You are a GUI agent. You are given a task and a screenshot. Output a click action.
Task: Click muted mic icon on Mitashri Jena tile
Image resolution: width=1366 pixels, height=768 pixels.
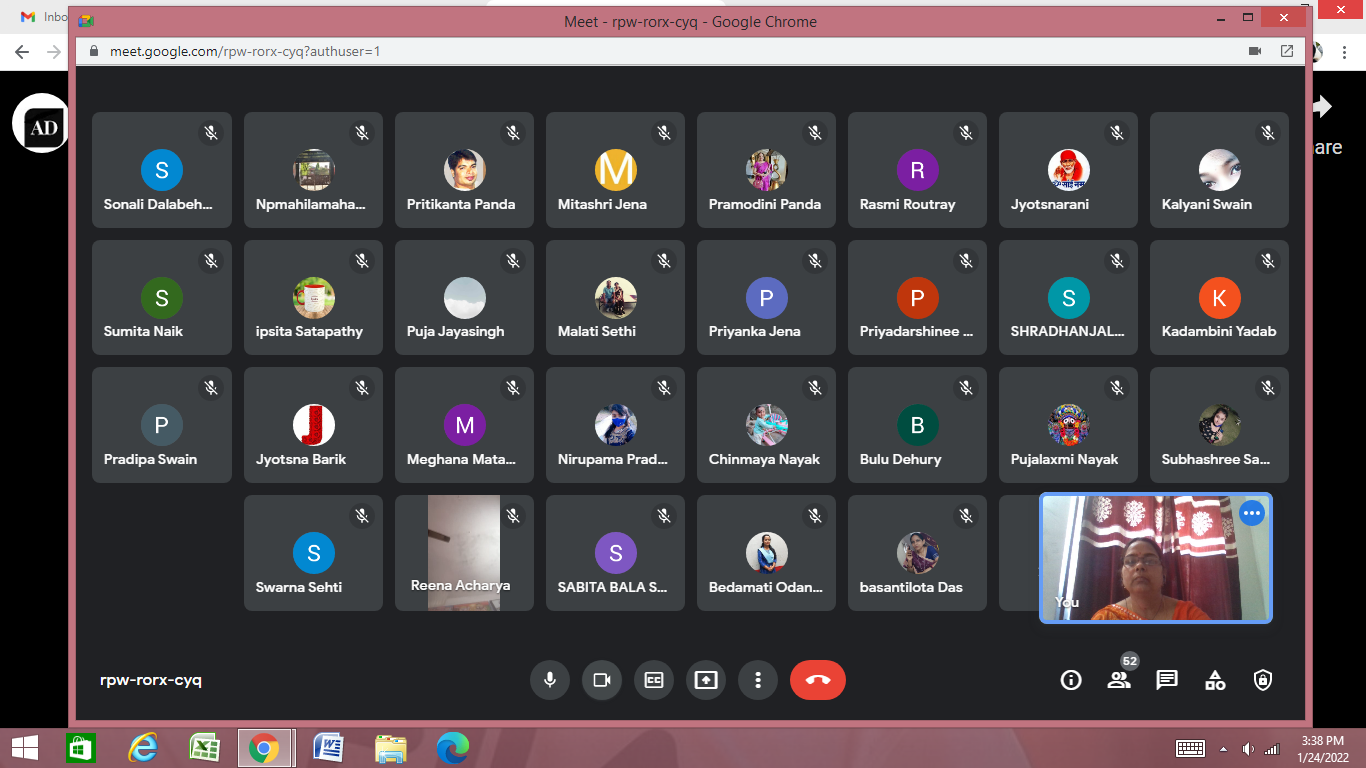click(x=664, y=132)
